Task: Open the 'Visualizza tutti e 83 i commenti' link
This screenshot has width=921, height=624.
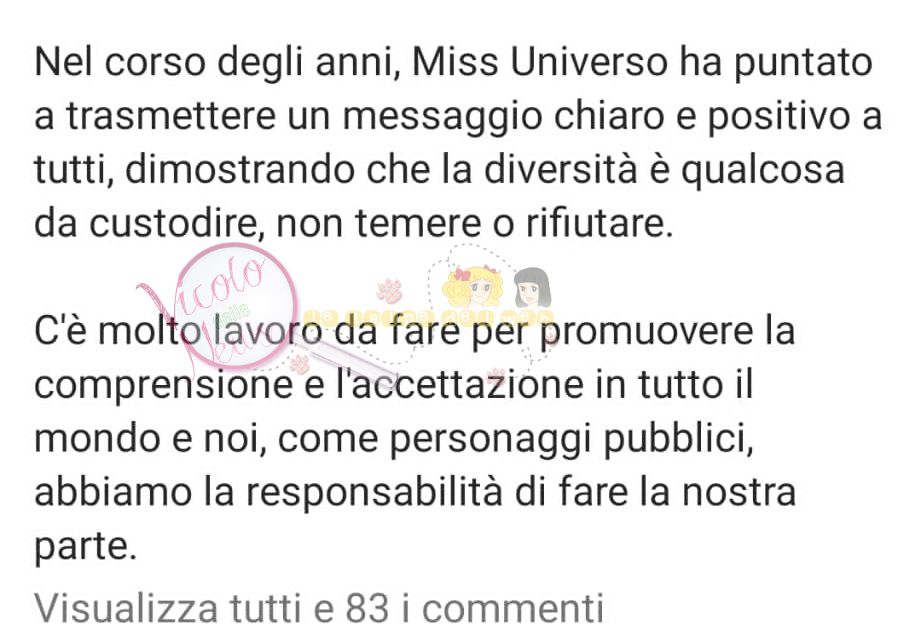Action: pyautogui.click(x=319, y=607)
